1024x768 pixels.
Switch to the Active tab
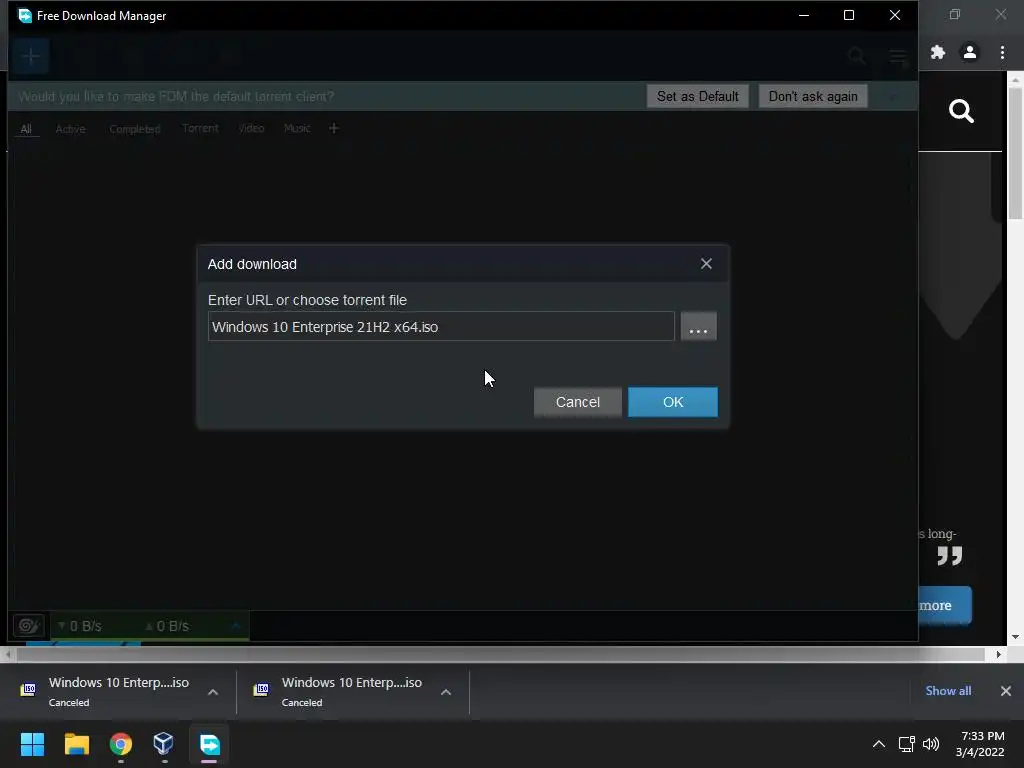click(x=71, y=129)
